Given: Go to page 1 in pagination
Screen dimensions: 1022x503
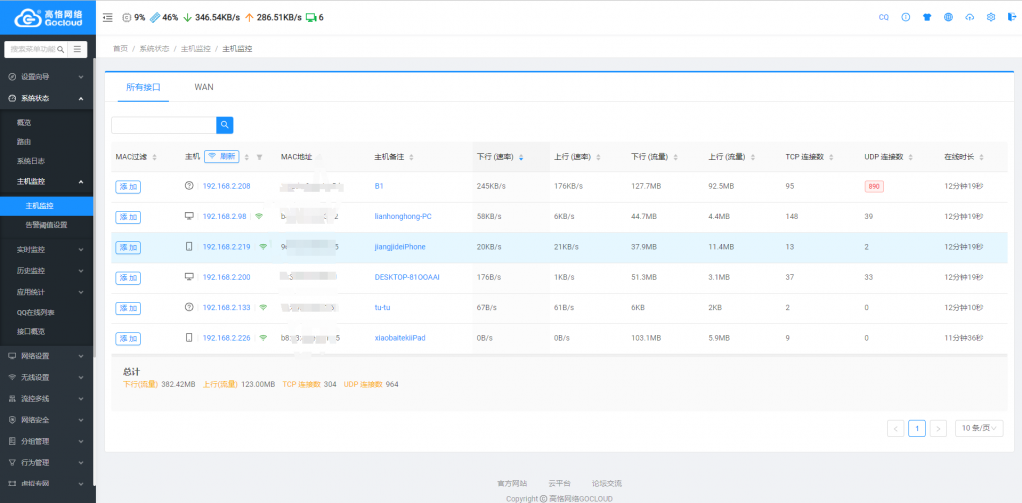Looking at the screenshot, I should click(917, 428).
